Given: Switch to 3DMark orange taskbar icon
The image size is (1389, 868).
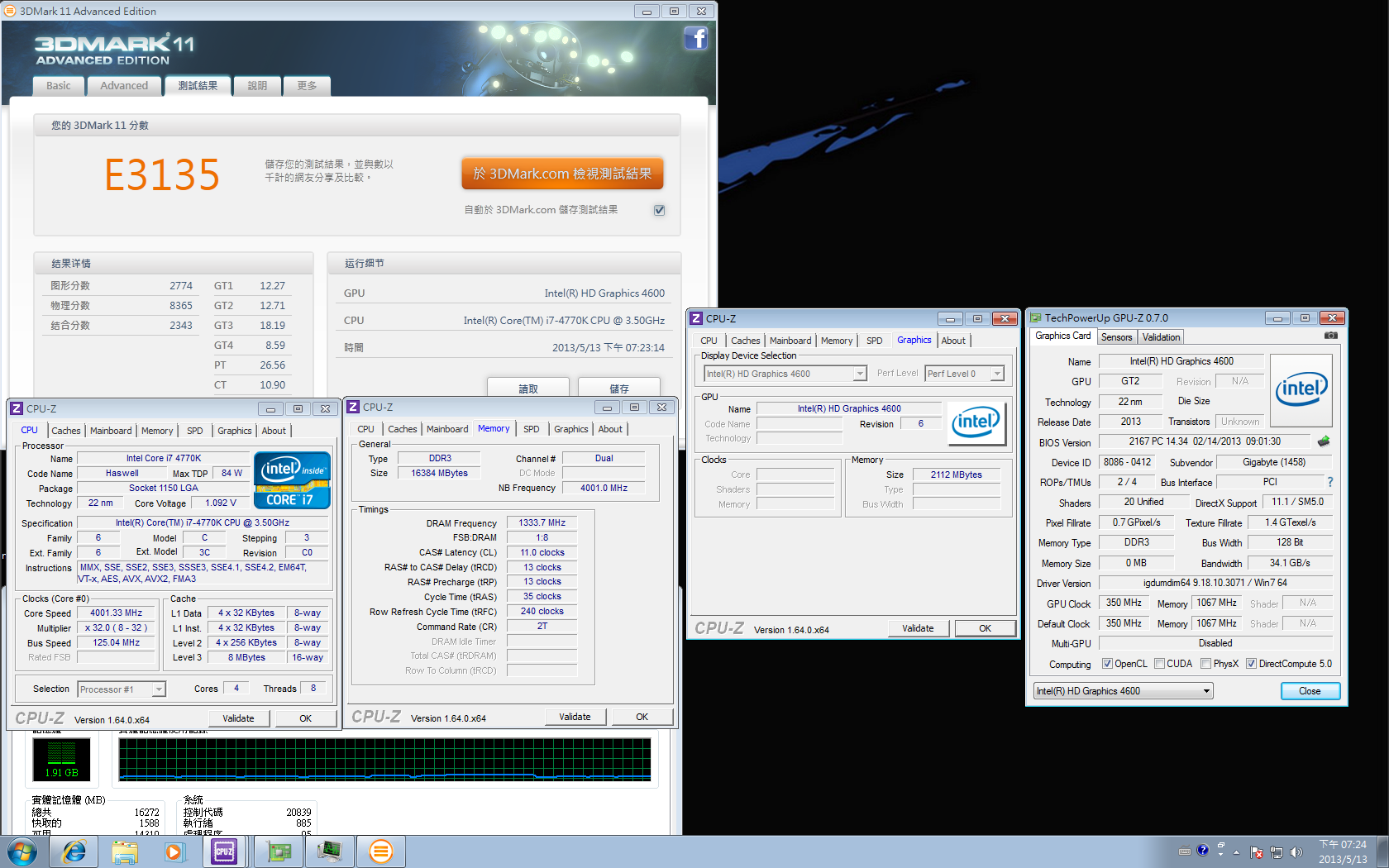Looking at the screenshot, I should click(x=381, y=851).
